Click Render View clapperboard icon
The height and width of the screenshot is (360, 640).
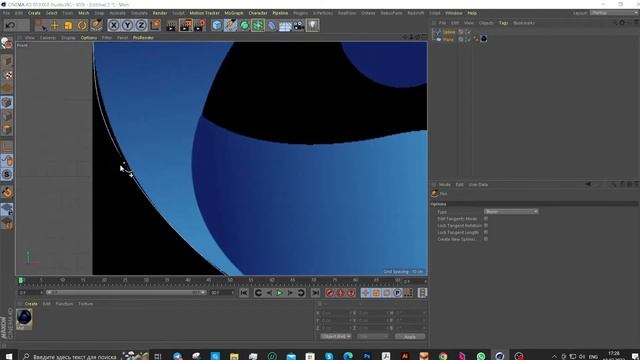pos(172,26)
